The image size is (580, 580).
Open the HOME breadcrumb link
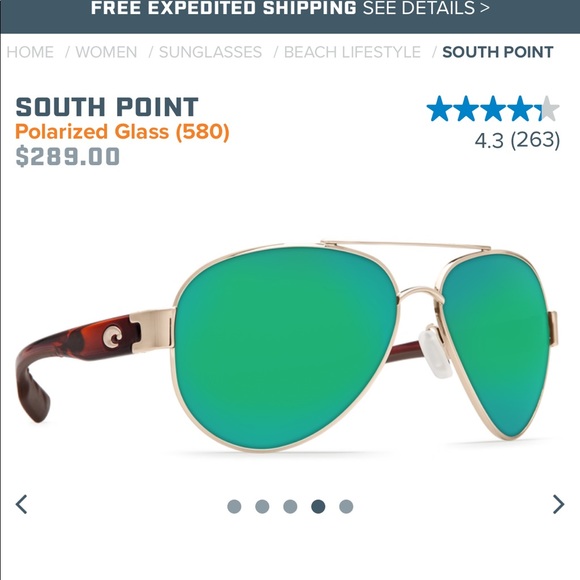click(30, 52)
